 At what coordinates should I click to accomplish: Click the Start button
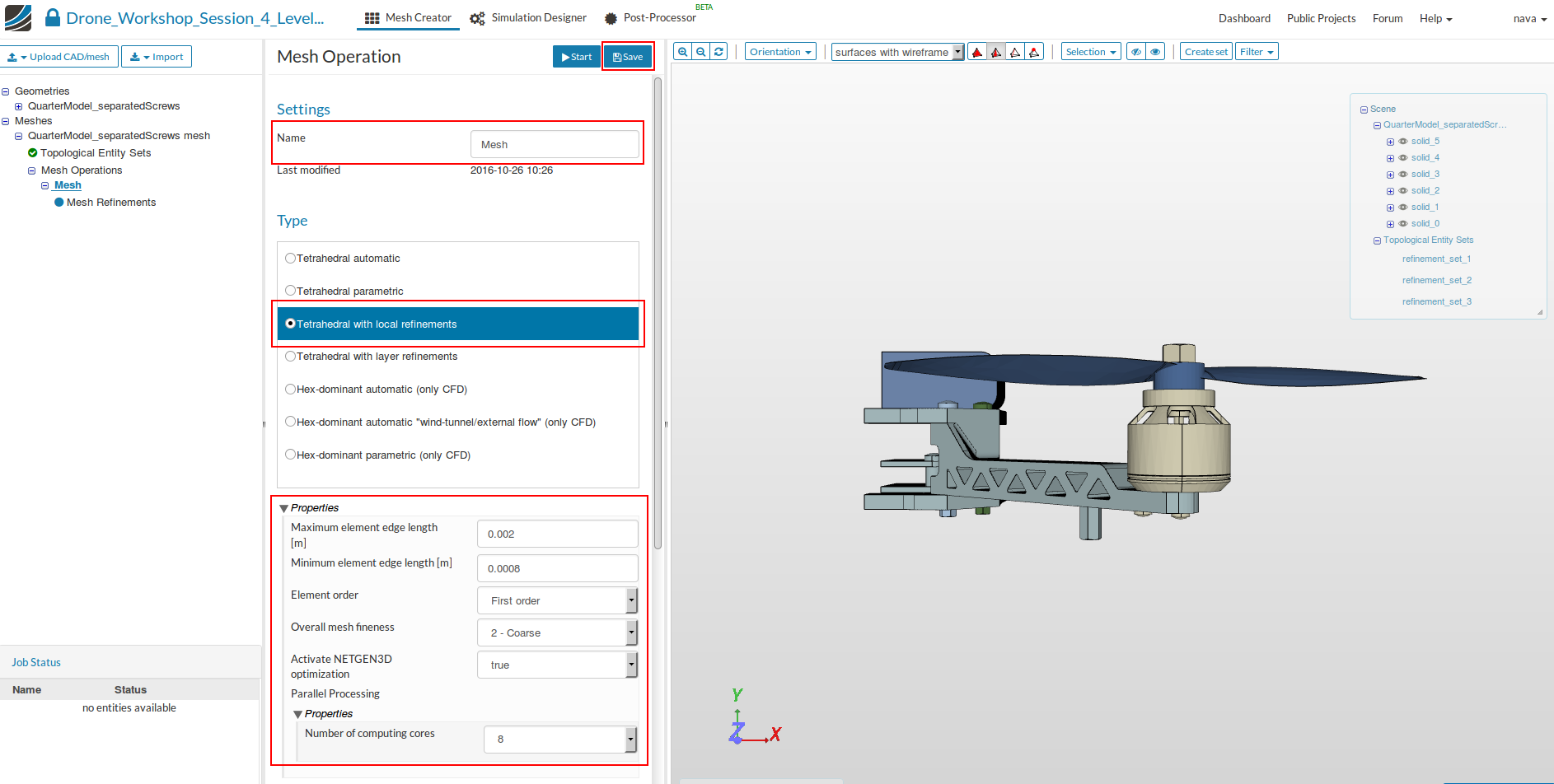coord(576,57)
